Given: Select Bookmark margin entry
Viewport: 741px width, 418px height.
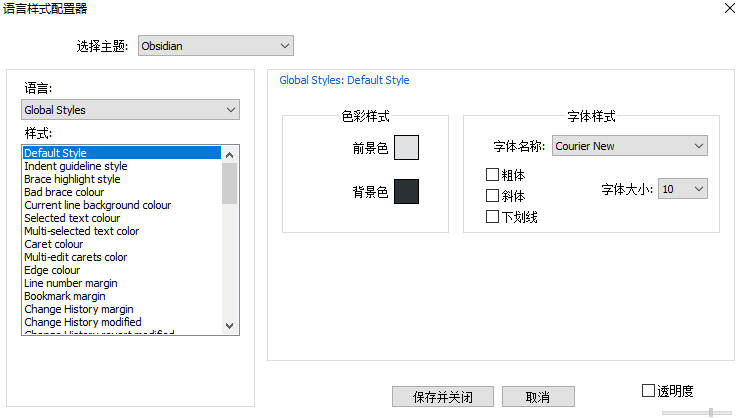Looking at the screenshot, I should click(x=122, y=296).
